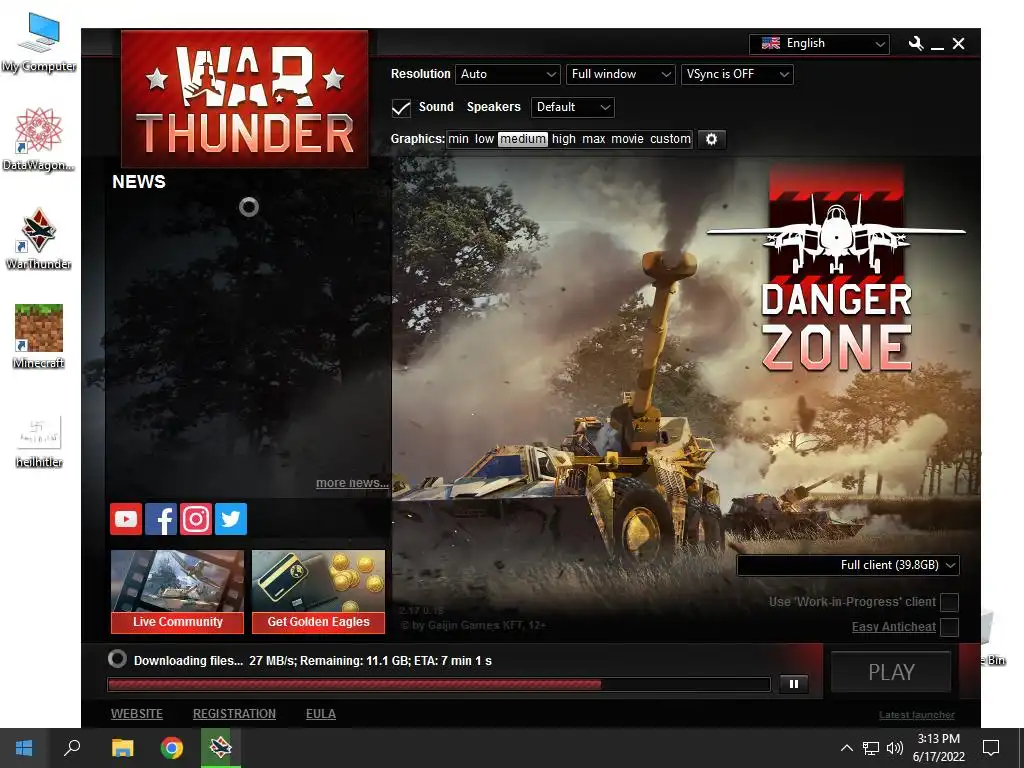Screen dimensions: 1024x768
Task: Select War Thunder launcher taskbar icon
Action: [x=221, y=748]
